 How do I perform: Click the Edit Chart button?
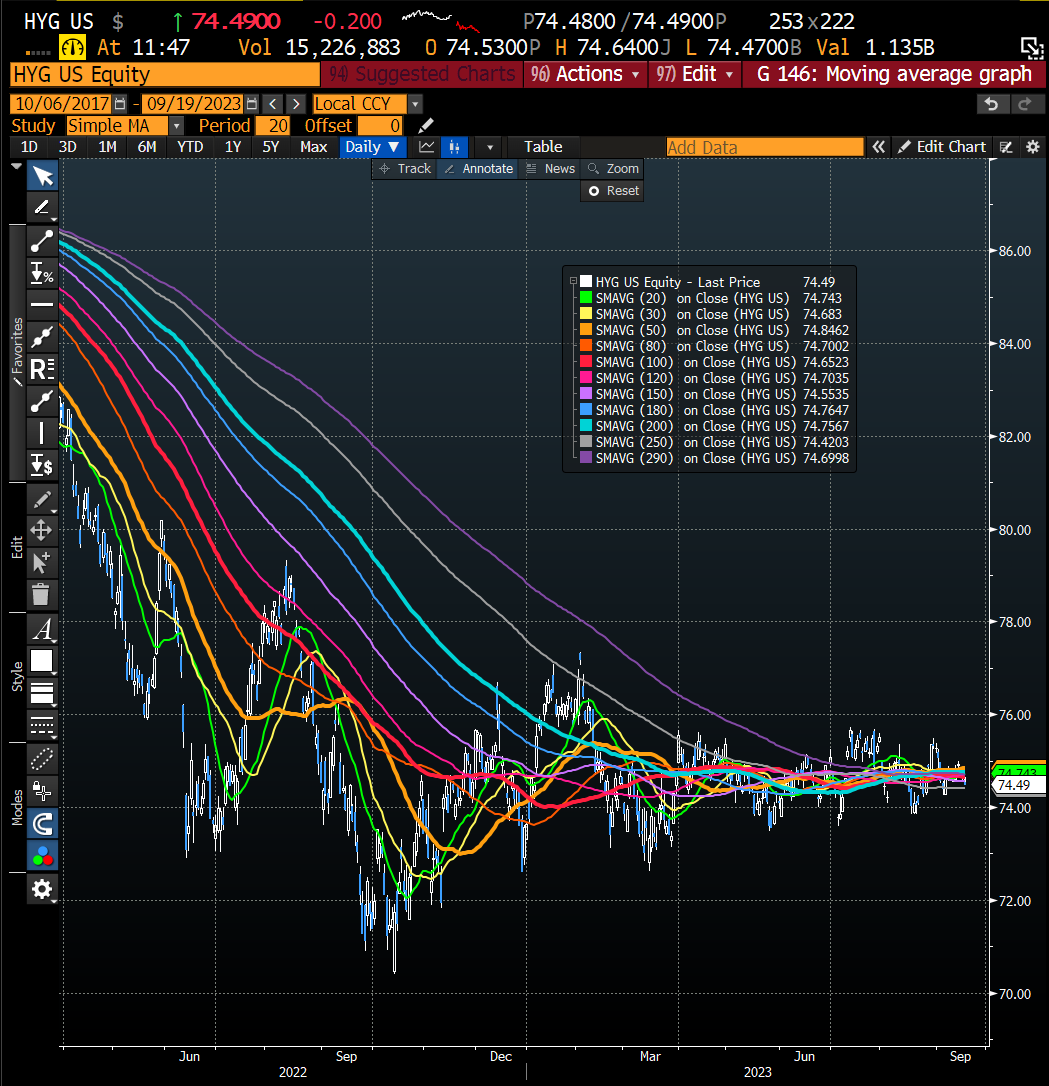(x=942, y=147)
